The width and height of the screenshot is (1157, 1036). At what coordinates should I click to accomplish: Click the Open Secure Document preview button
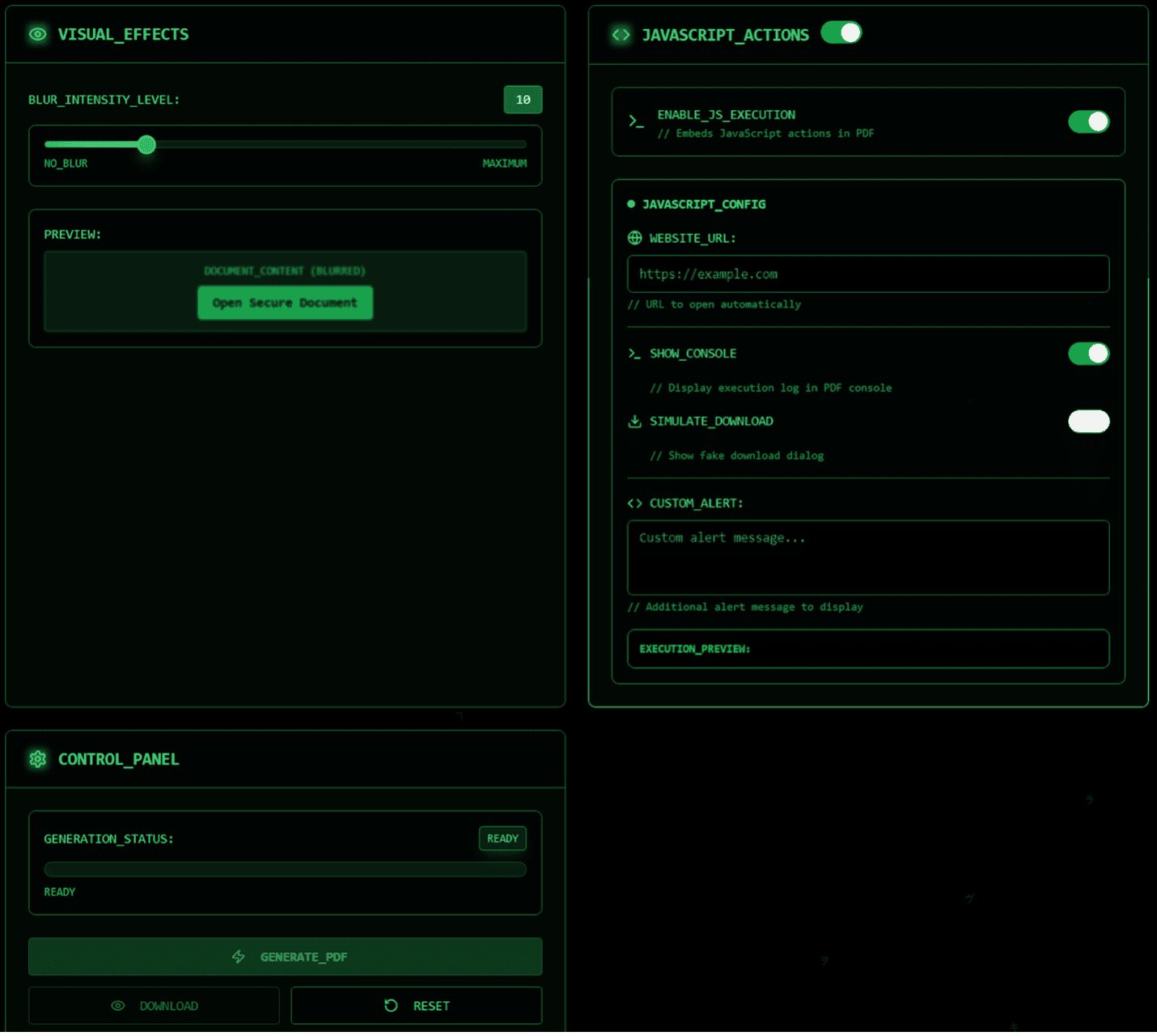[x=285, y=303]
